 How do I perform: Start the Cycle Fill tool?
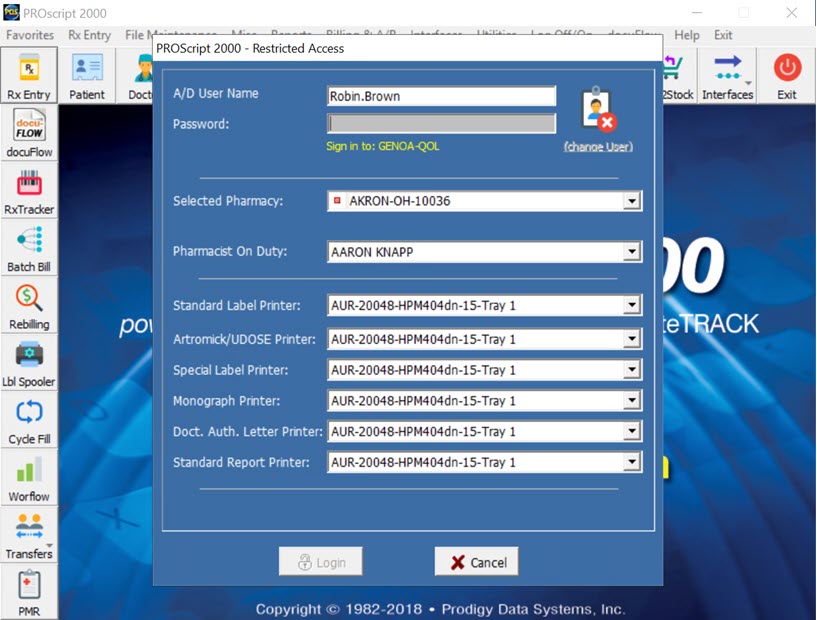pos(29,420)
